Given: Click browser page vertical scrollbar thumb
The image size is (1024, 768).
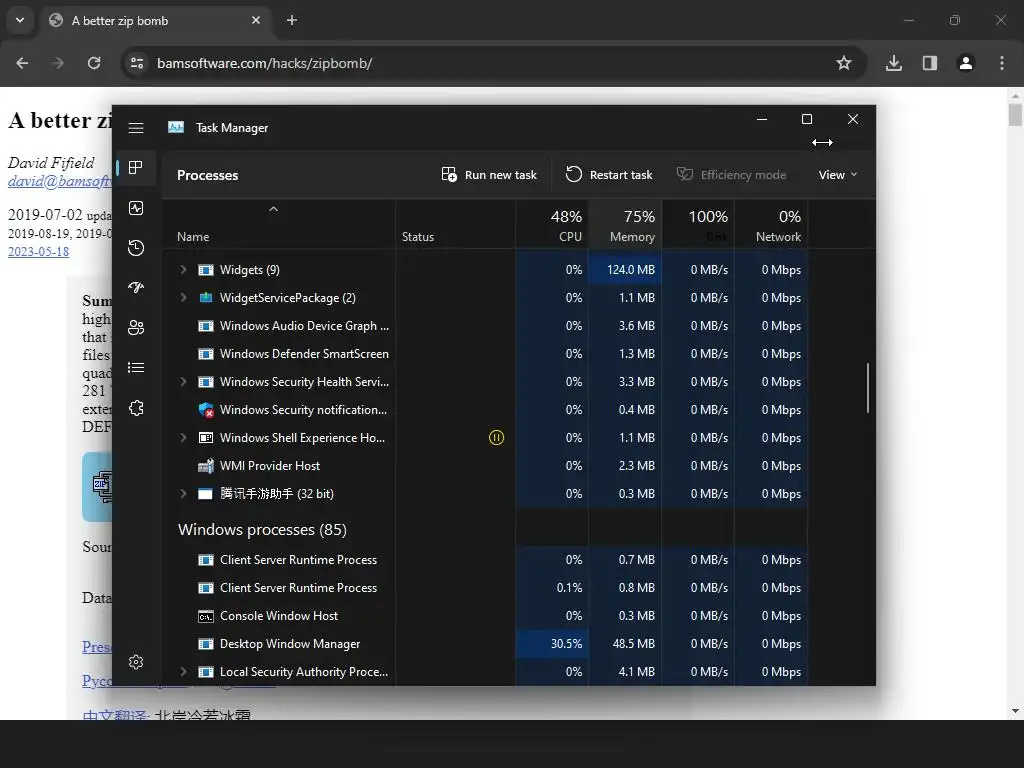Looking at the screenshot, I should coord(1015,114).
